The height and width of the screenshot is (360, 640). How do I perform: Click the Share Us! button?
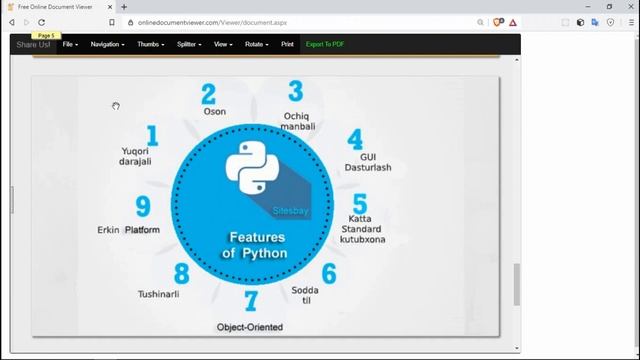33,44
